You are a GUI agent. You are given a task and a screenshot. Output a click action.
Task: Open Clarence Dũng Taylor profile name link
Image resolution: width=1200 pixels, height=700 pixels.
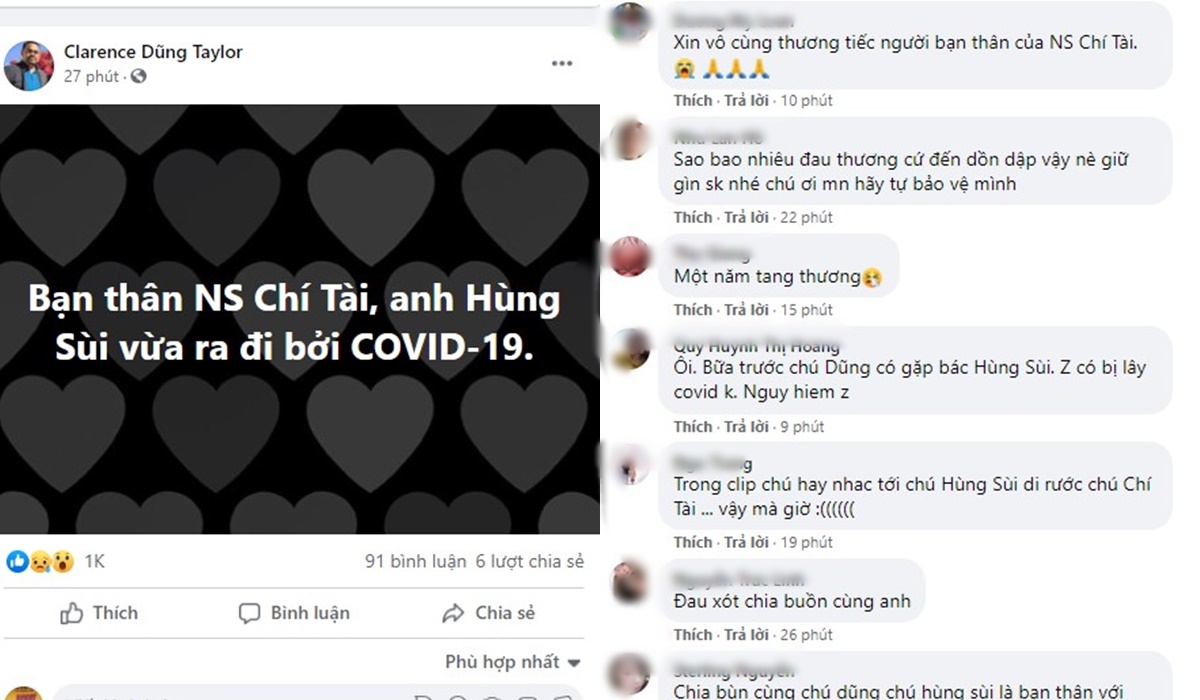click(x=153, y=52)
